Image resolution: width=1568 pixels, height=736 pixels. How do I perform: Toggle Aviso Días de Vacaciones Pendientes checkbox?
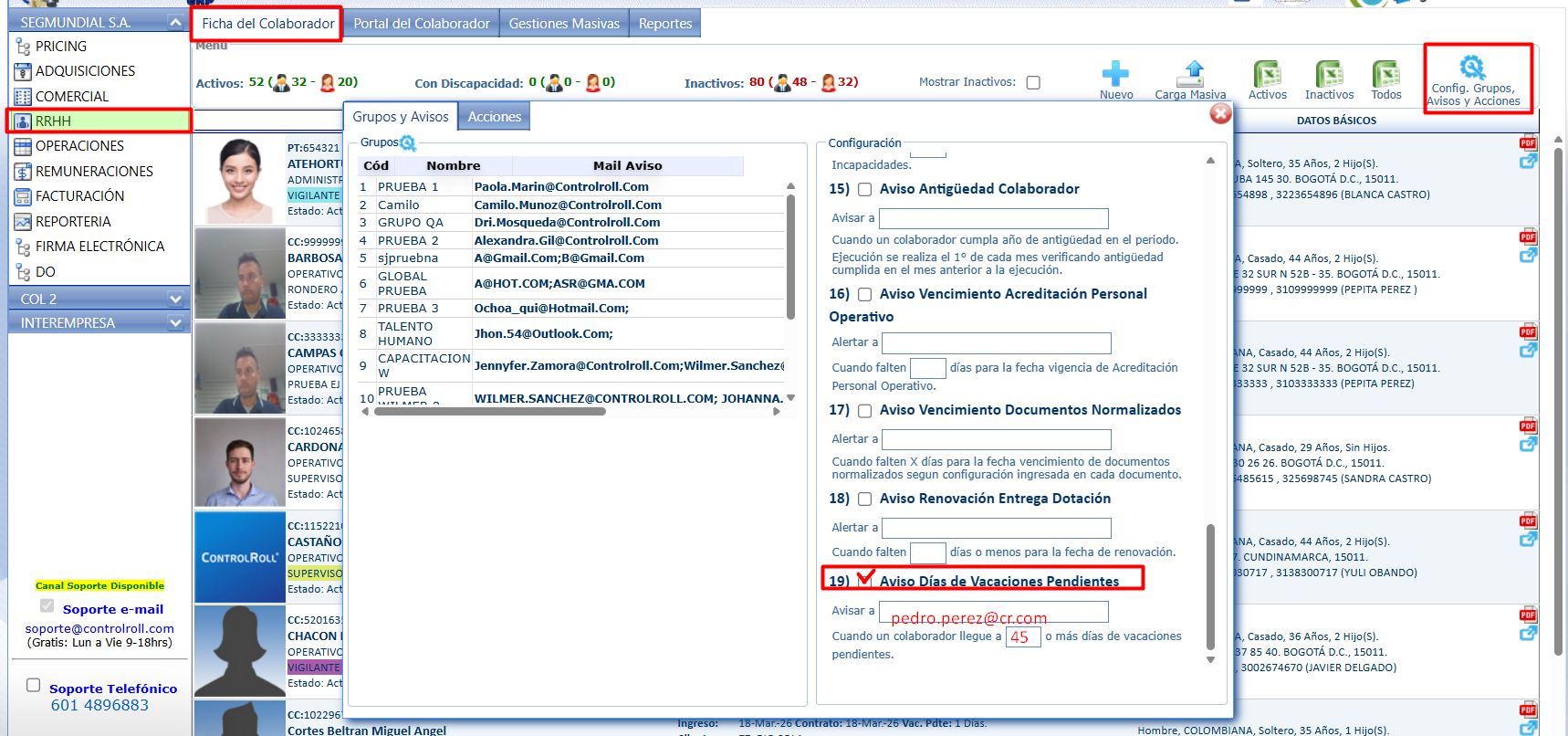[x=864, y=581]
